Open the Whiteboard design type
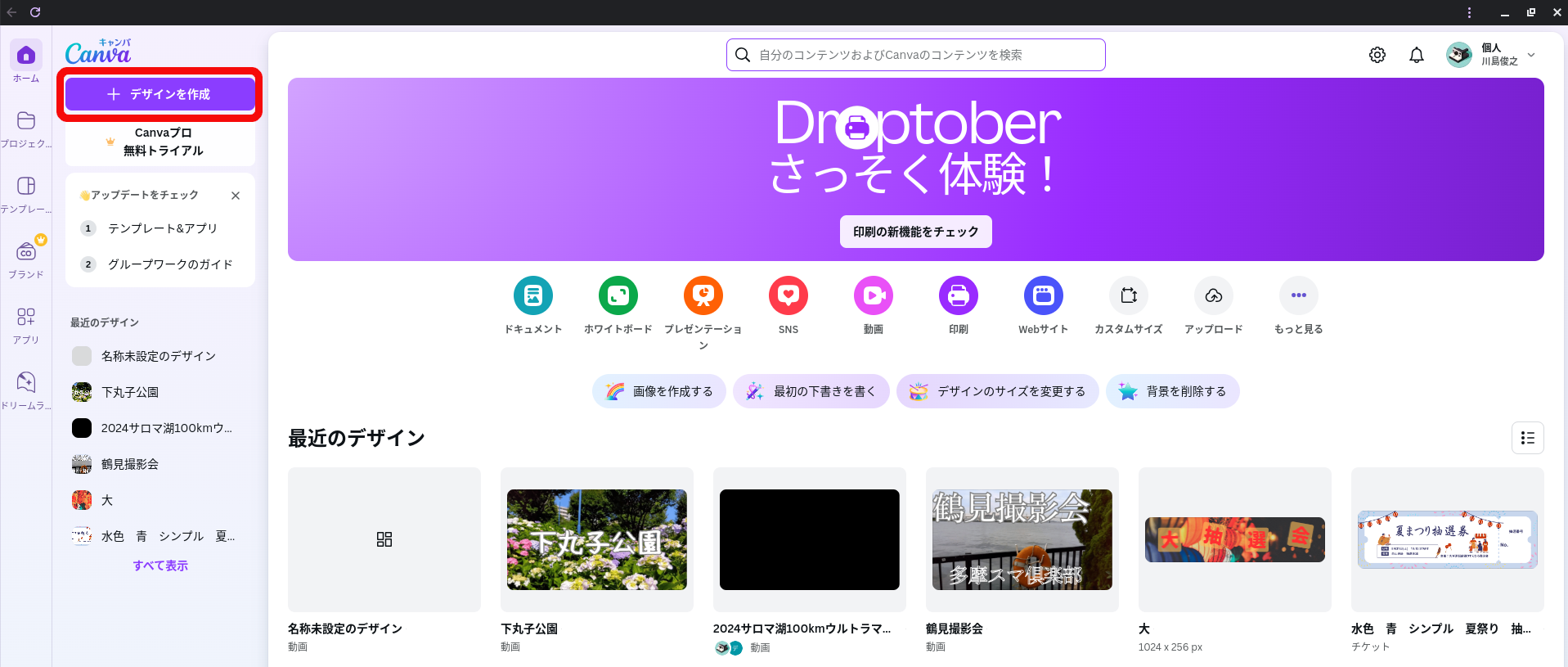 pyautogui.click(x=618, y=295)
